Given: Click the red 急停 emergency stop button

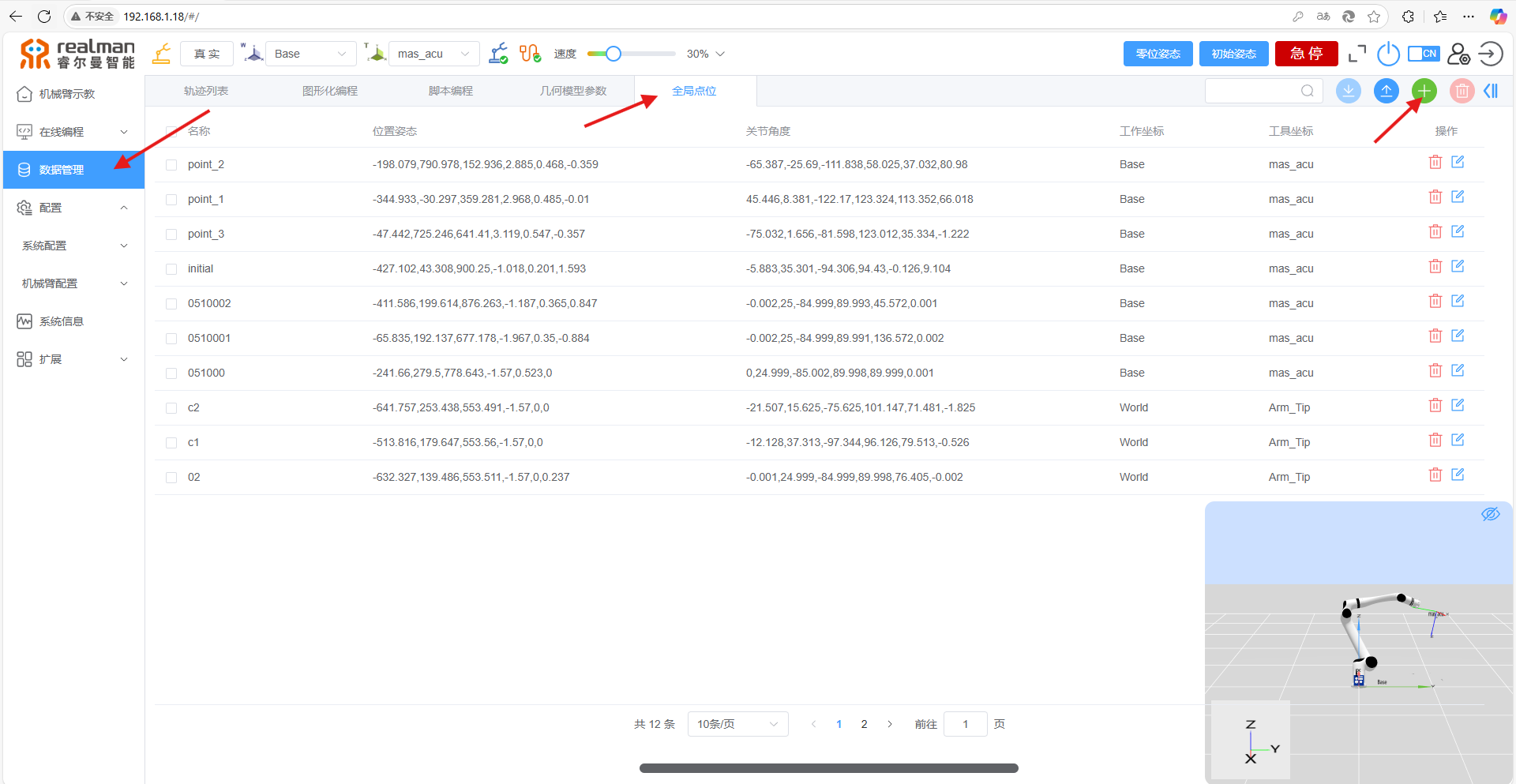Looking at the screenshot, I should [x=1306, y=54].
